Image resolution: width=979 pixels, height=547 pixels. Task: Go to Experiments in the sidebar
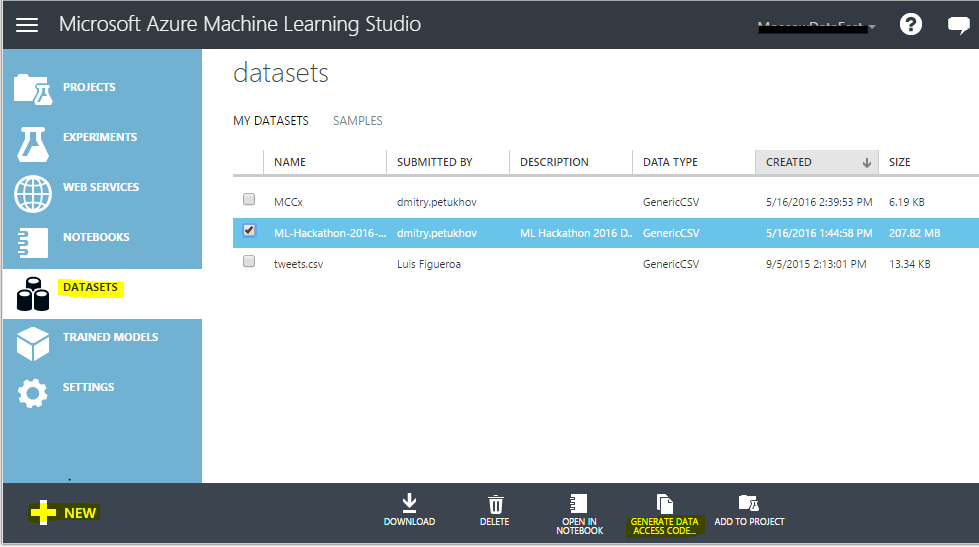(100, 137)
